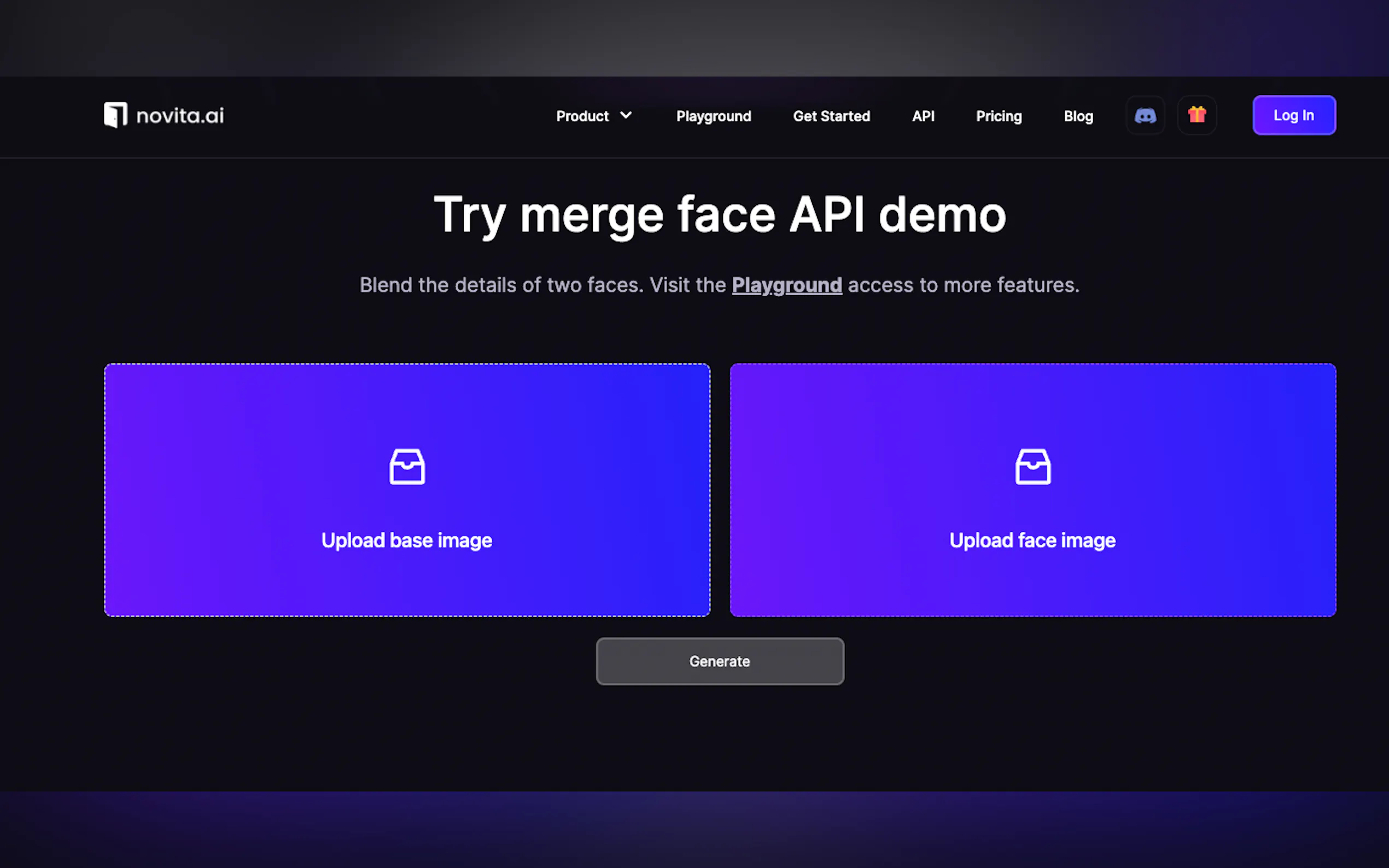Click the Upload base image label
Image resolution: width=1389 pixels, height=868 pixels.
(406, 540)
